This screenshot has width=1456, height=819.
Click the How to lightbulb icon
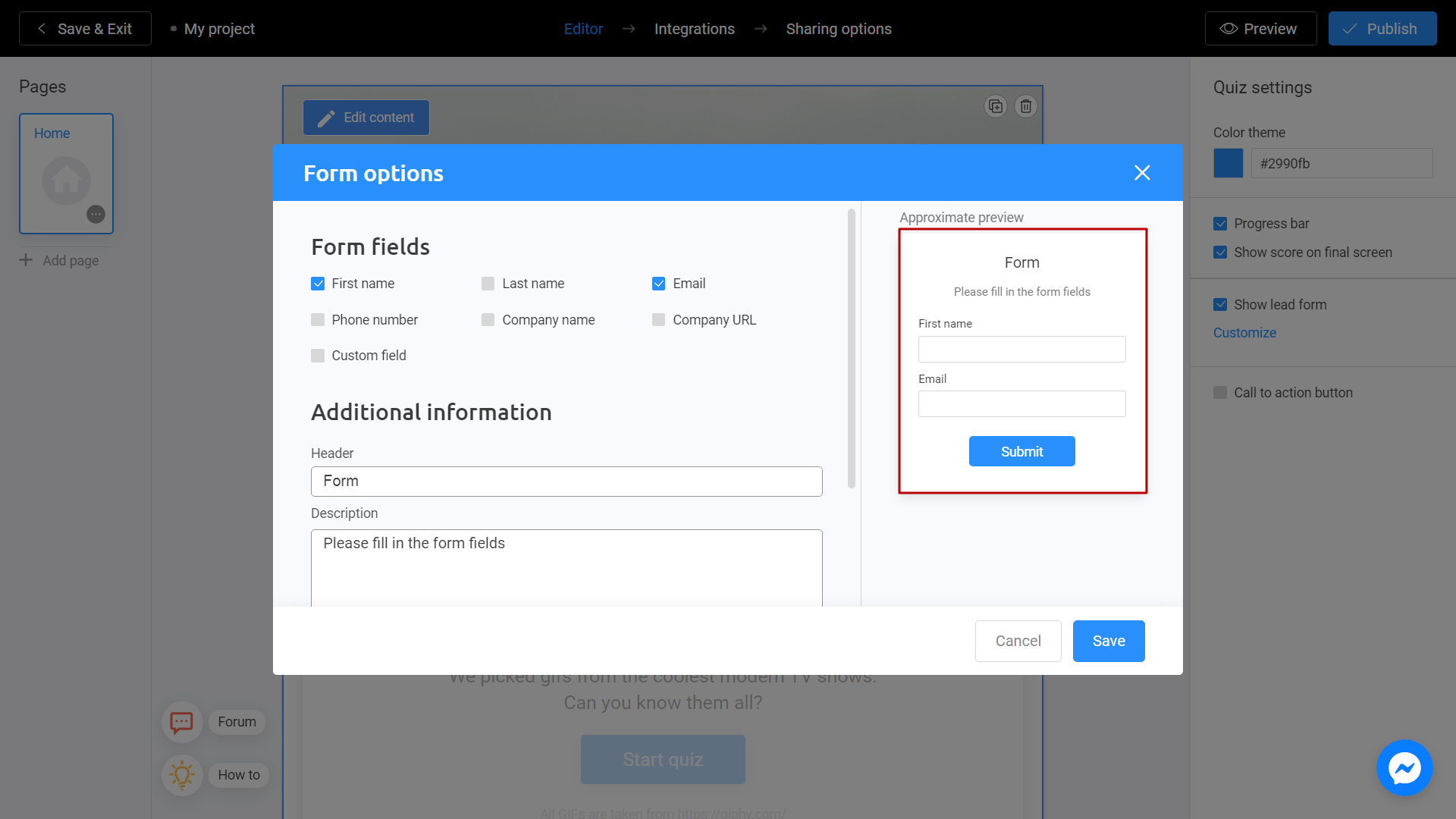(x=181, y=774)
